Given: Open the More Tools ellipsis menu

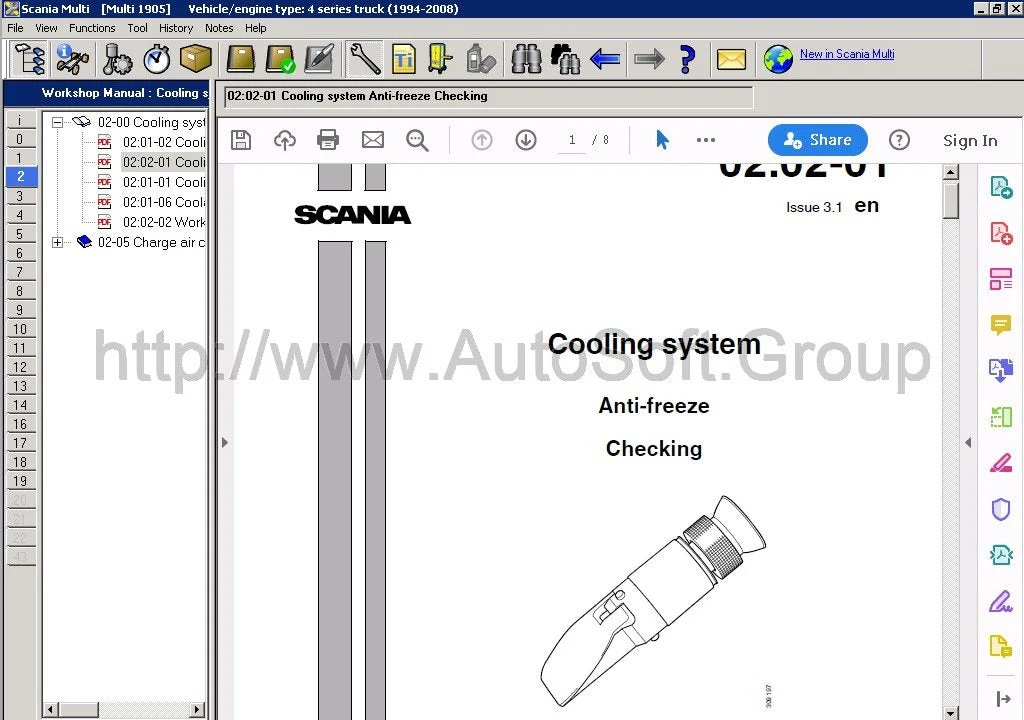Looking at the screenshot, I should (x=705, y=140).
